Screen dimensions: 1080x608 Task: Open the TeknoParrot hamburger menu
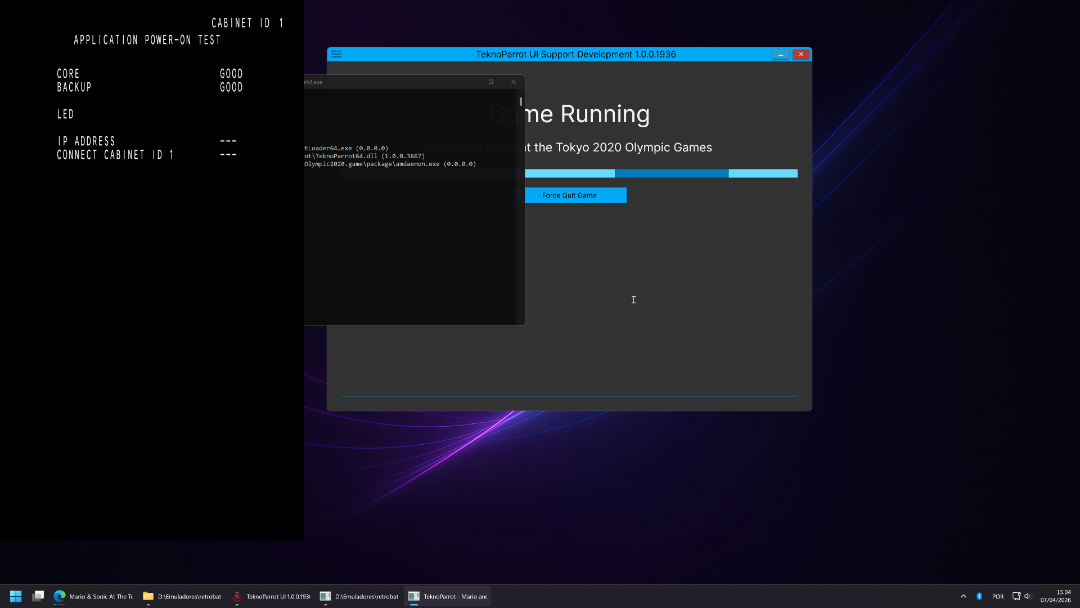[x=337, y=54]
